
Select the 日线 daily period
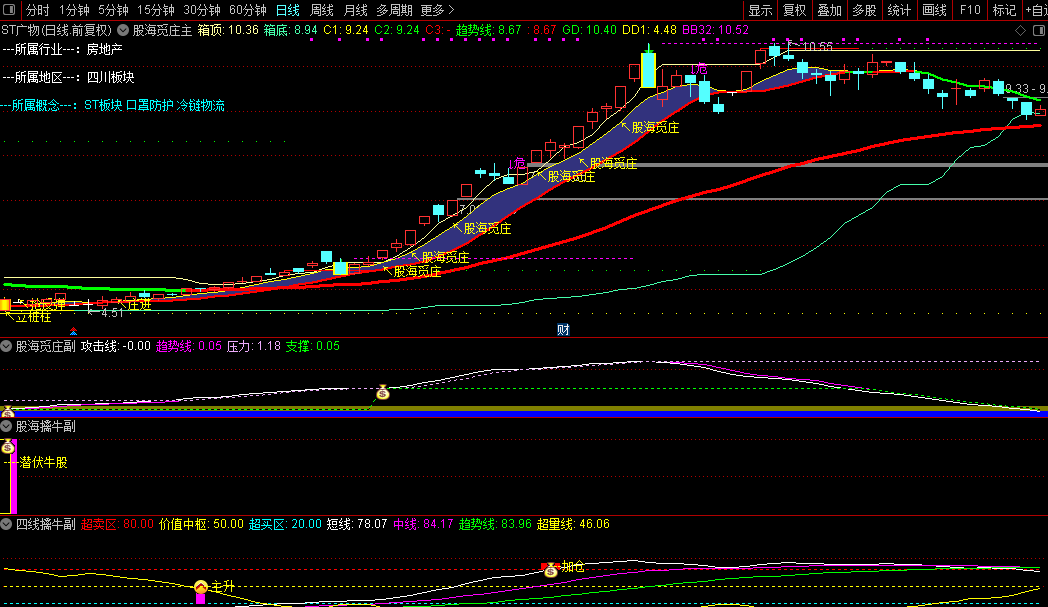pyautogui.click(x=288, y=10)
